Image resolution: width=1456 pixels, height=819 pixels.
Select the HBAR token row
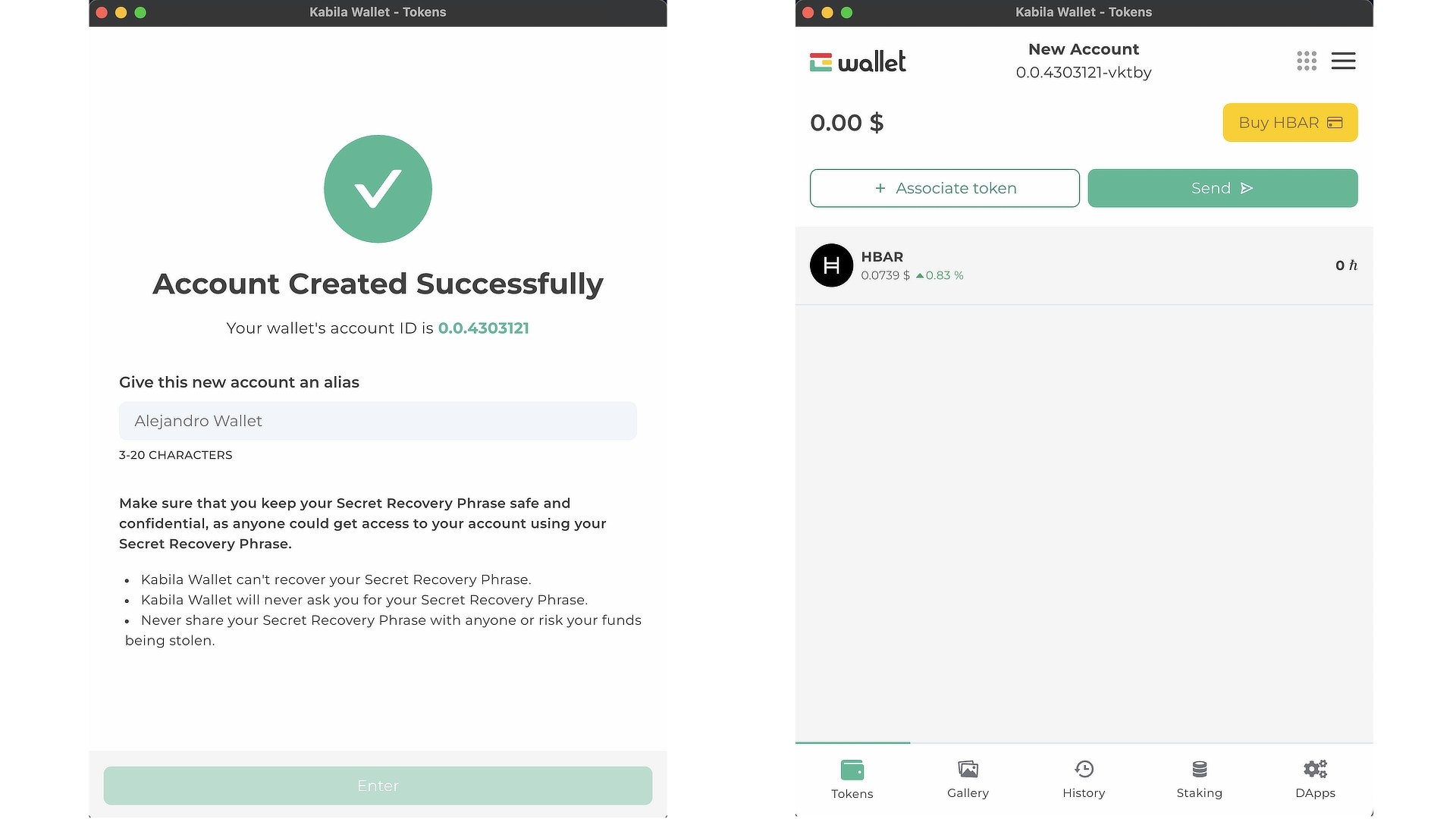coord(1084,265)
